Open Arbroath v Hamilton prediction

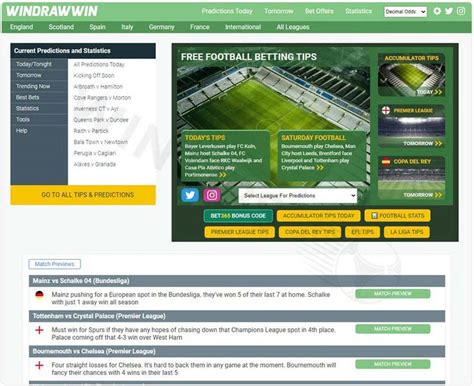coord(98,87)
